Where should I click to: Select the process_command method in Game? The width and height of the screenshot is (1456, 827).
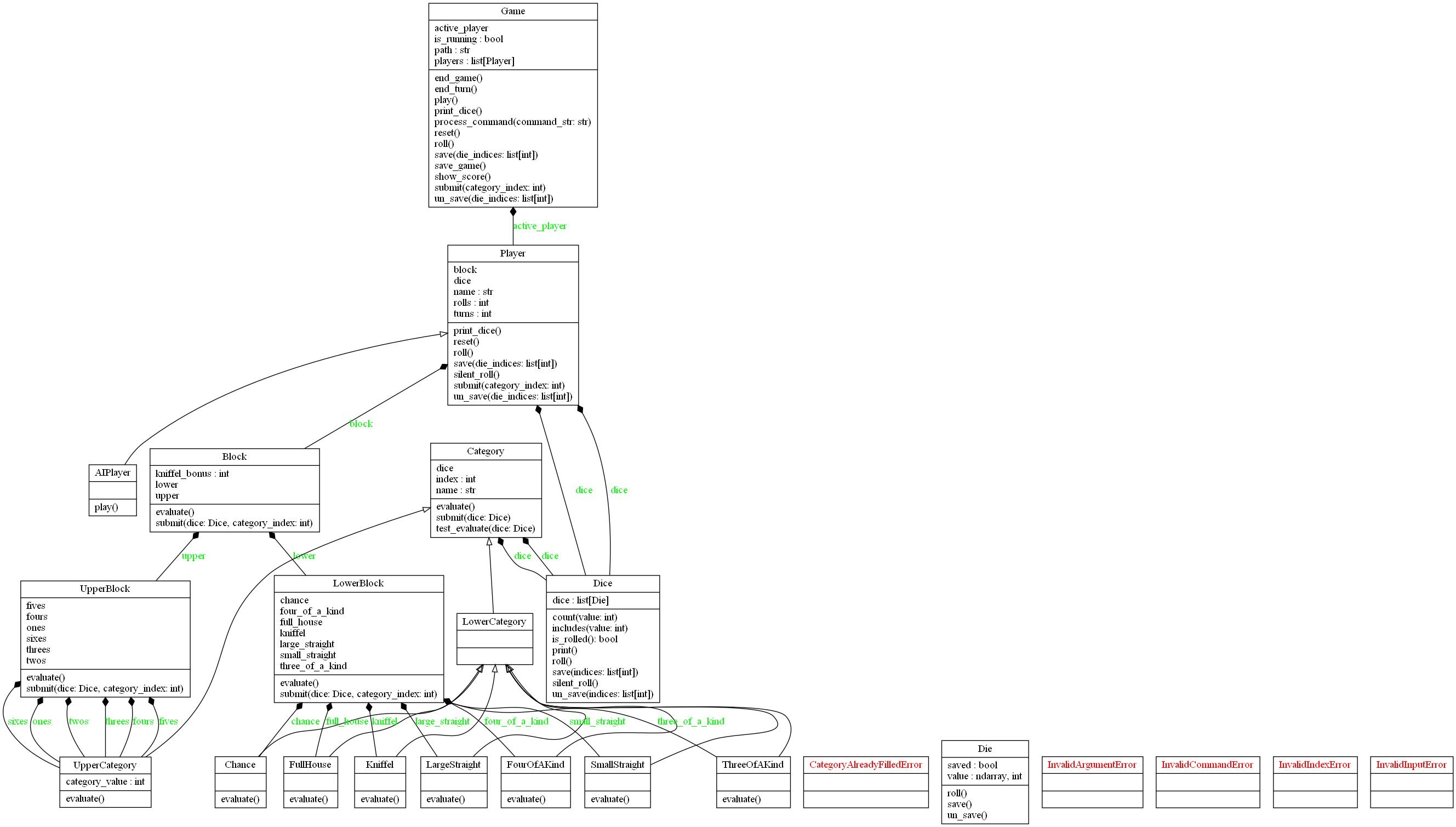pos(512,122)
